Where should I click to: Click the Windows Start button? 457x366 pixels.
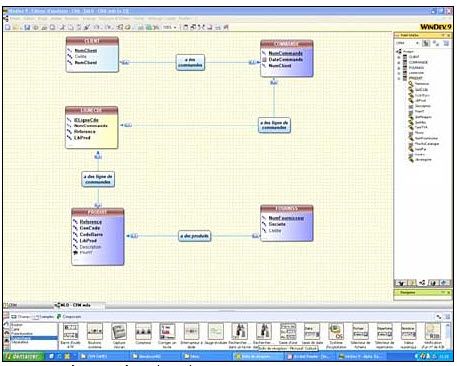(22, 357)
